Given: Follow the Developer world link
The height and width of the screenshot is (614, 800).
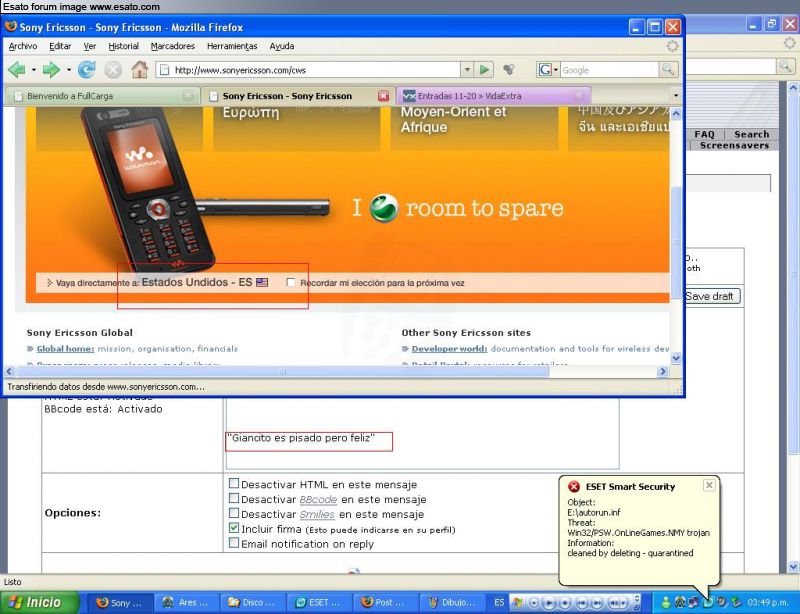Looking at the screenshot, I should pyautogui.click(x=449, y=349).
